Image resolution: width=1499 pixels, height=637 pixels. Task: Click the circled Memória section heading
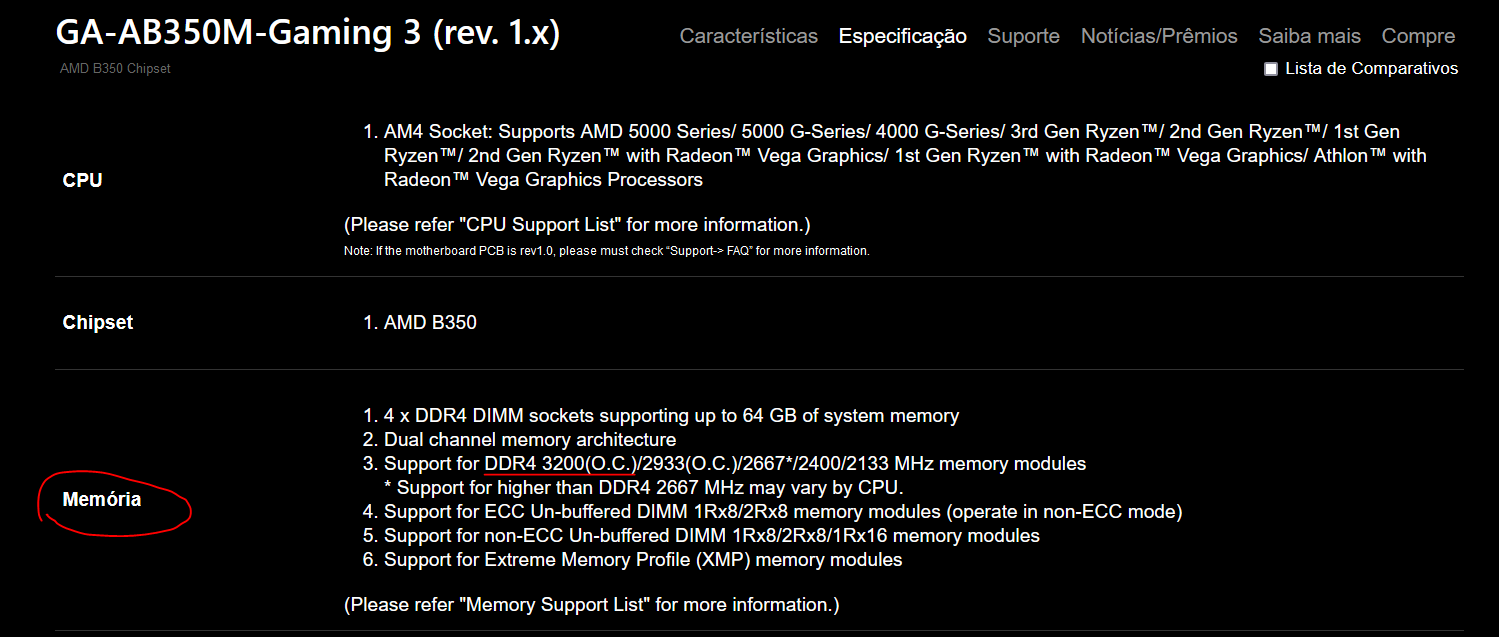pyautogui.click(x=102, y=499)
